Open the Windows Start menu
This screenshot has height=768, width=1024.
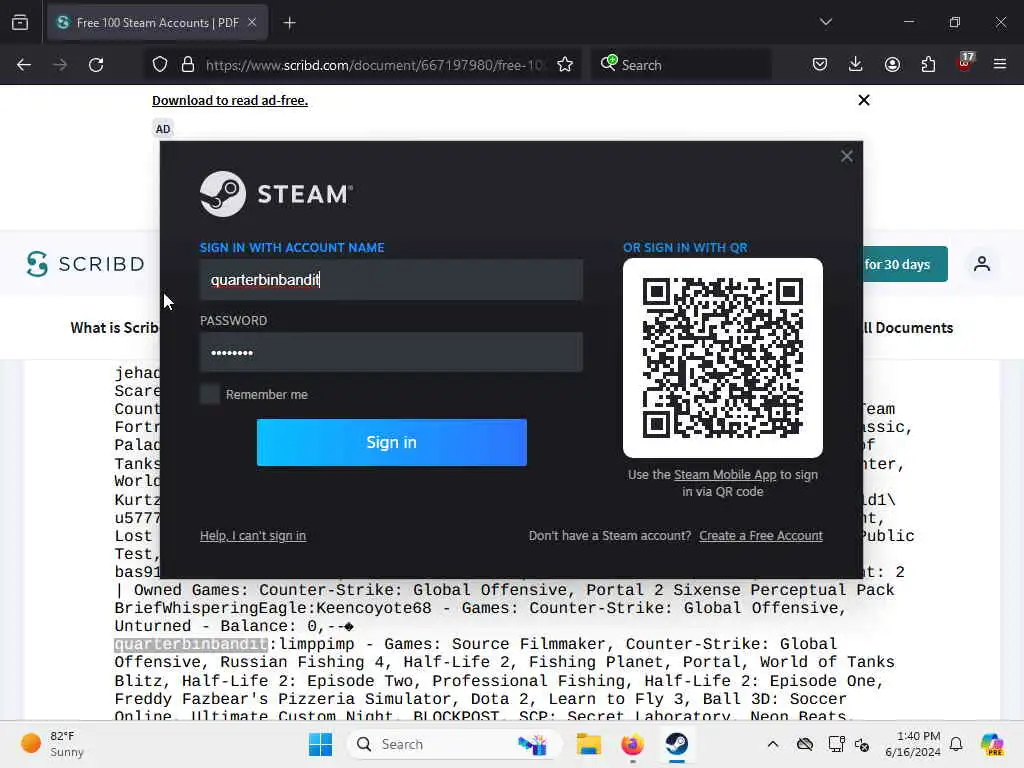click(320, 744)
